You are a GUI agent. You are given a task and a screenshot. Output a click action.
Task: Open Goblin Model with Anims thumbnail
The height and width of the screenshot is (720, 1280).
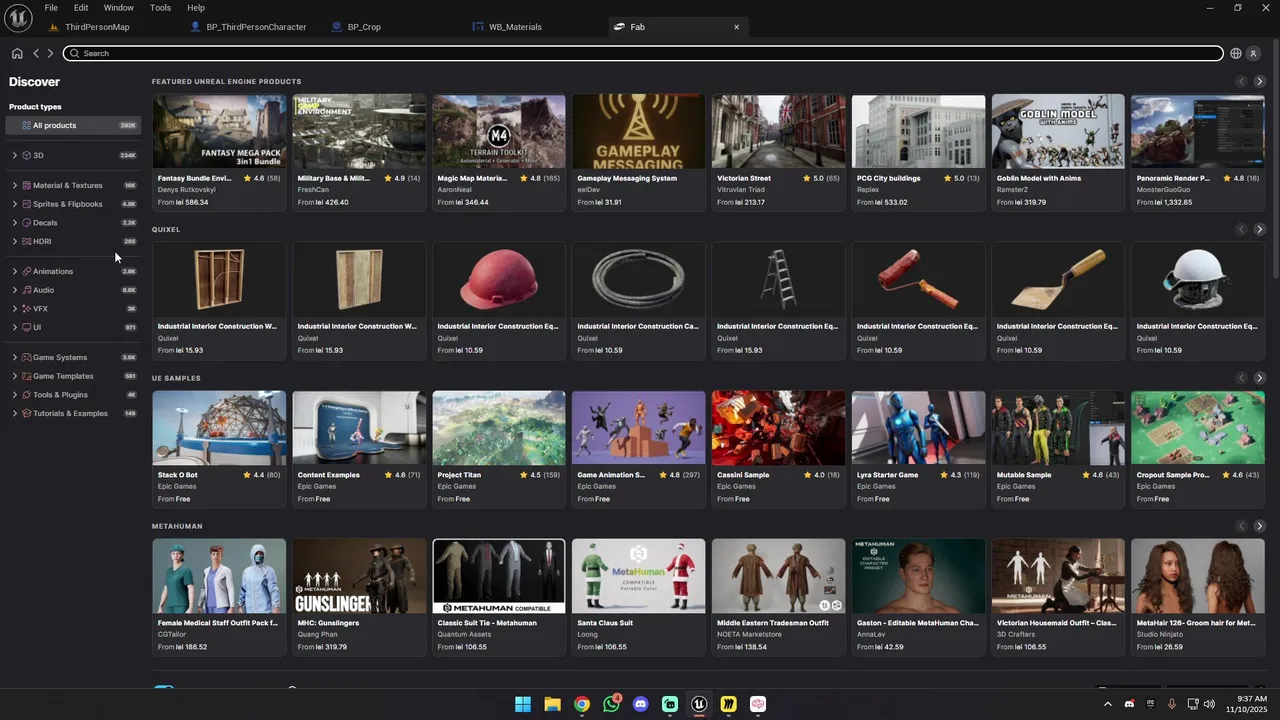(1058, 131)
